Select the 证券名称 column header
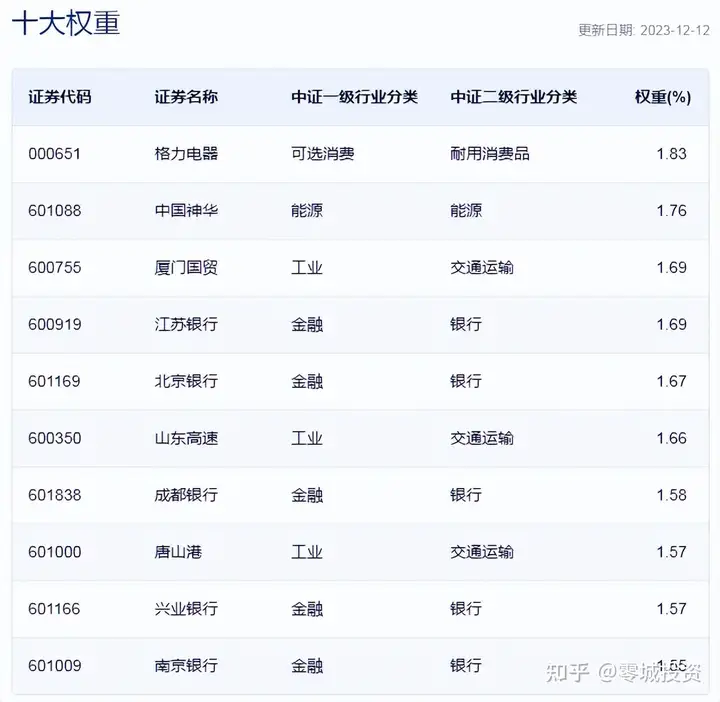This screenshot has height=702, width=720. tap(186, 97)
